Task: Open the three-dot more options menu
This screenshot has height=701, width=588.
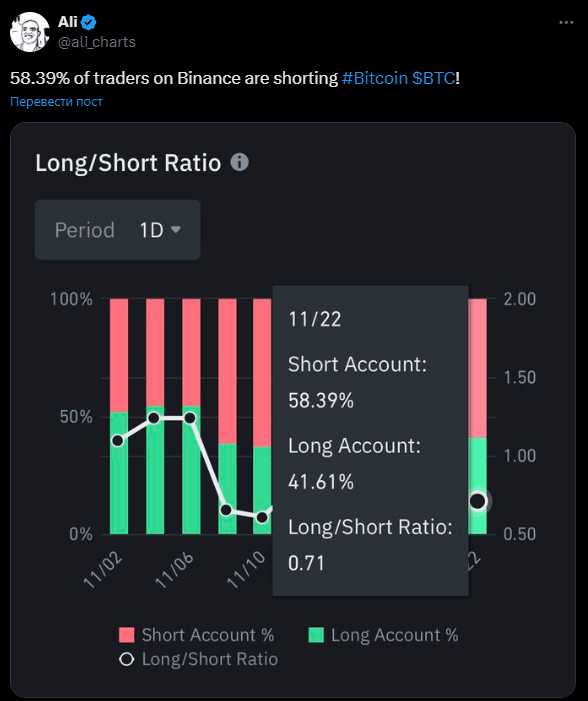Action: pos(566,22)
